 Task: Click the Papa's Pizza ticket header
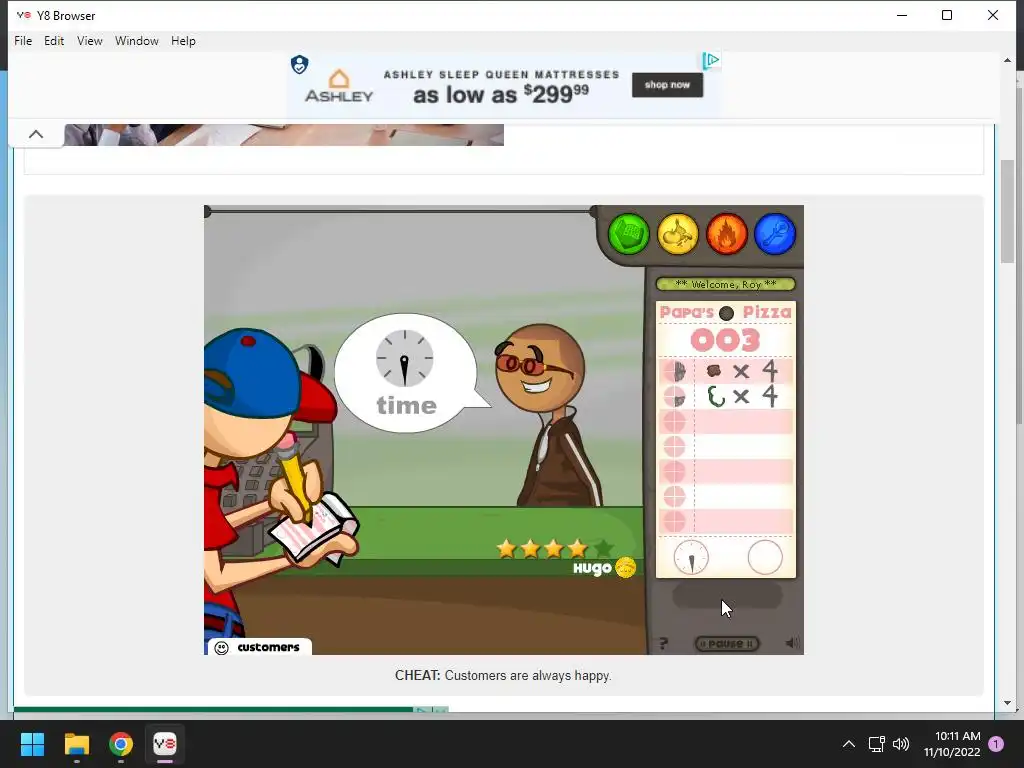click(x=726, y=312)
